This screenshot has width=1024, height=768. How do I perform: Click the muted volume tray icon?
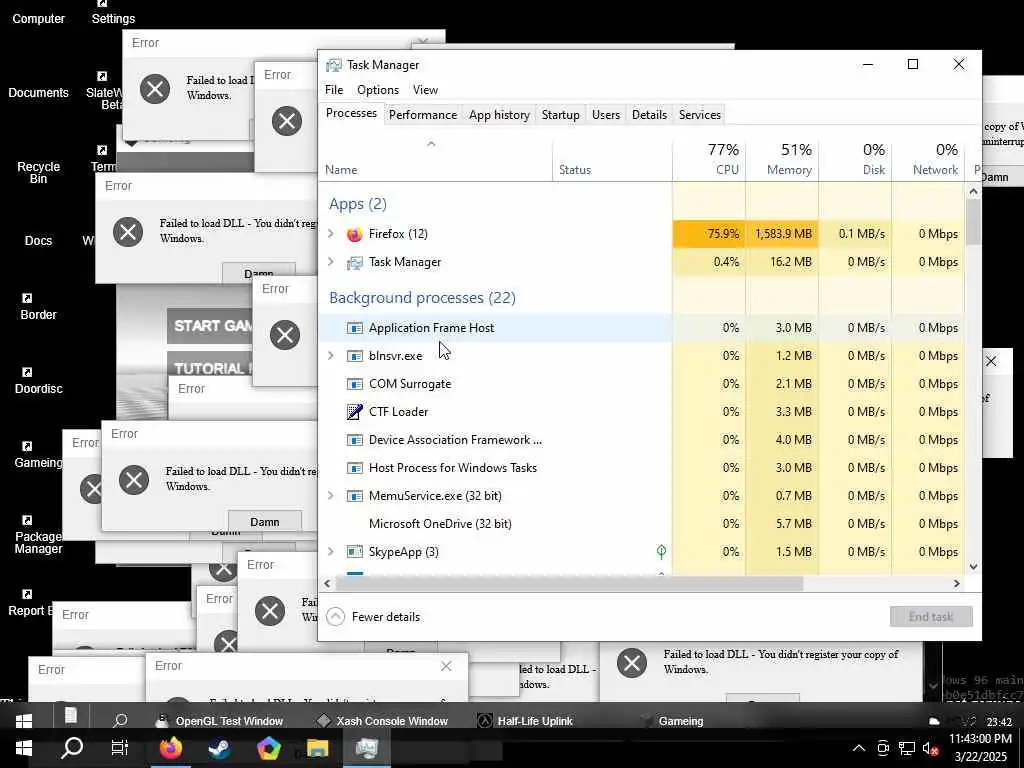(x=931, y=748)
